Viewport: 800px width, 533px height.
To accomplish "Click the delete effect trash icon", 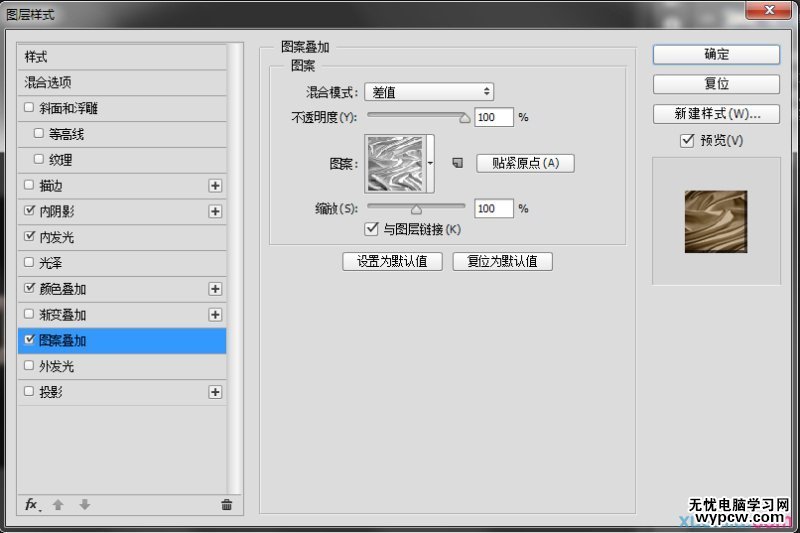I will [227, 505].
